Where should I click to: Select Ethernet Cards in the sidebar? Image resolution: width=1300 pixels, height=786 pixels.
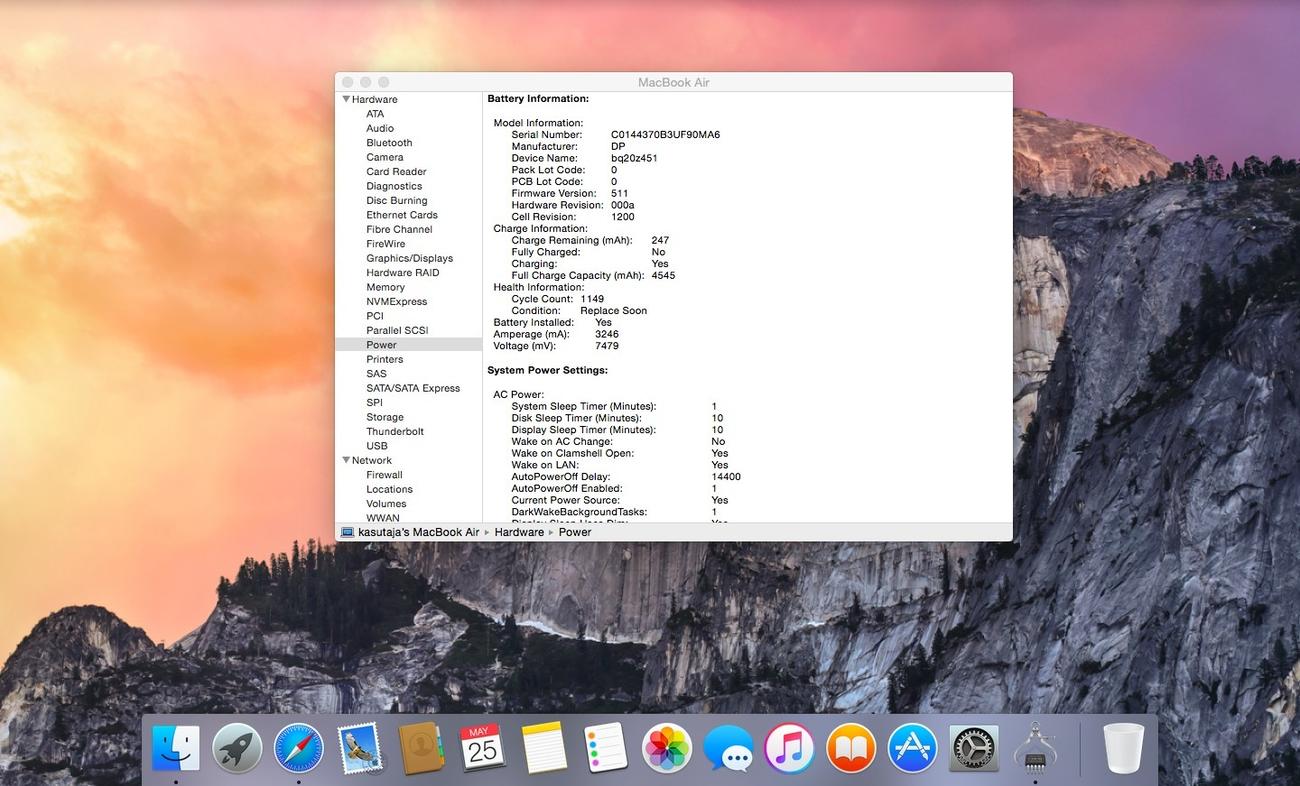click(x=402, y=215)
